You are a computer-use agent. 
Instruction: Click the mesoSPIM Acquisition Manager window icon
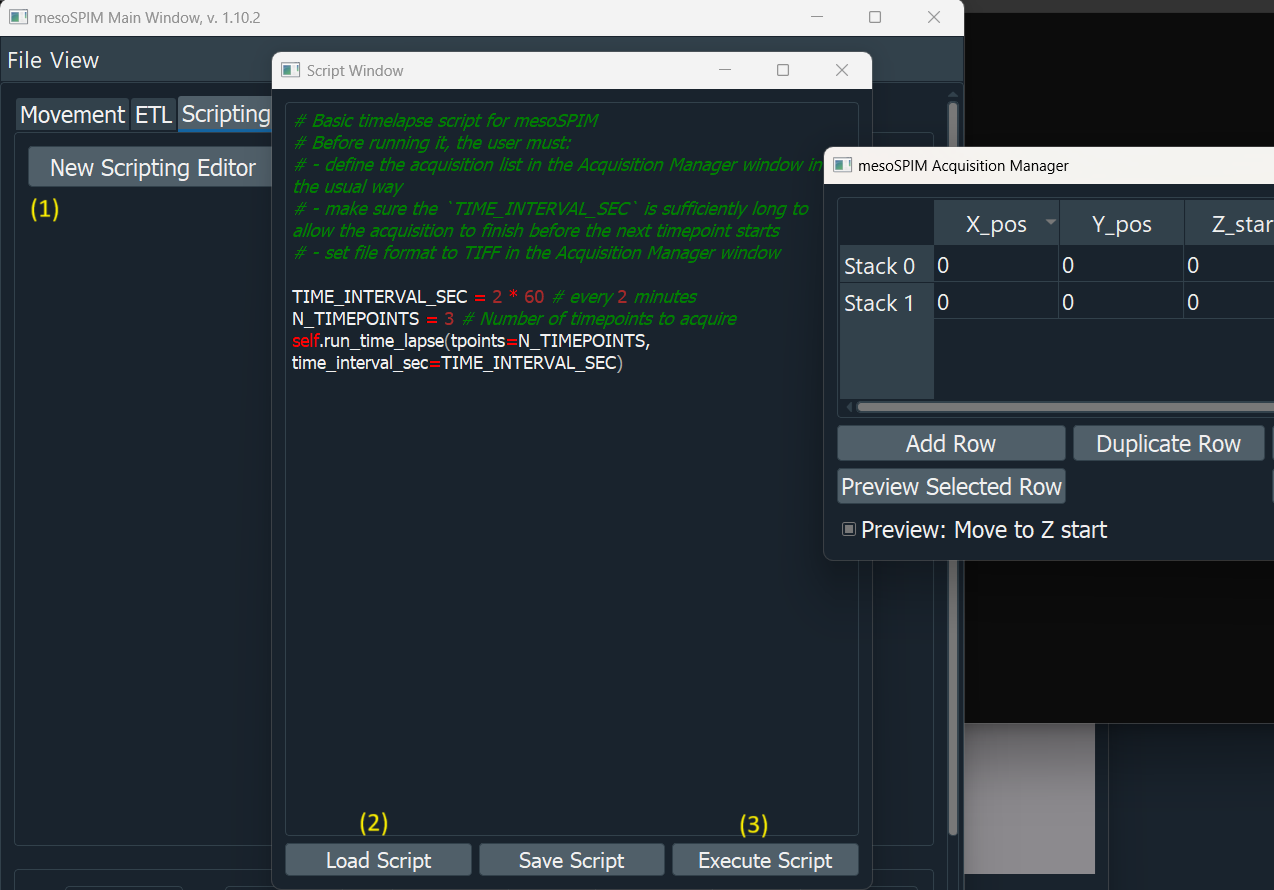(843, 165)
